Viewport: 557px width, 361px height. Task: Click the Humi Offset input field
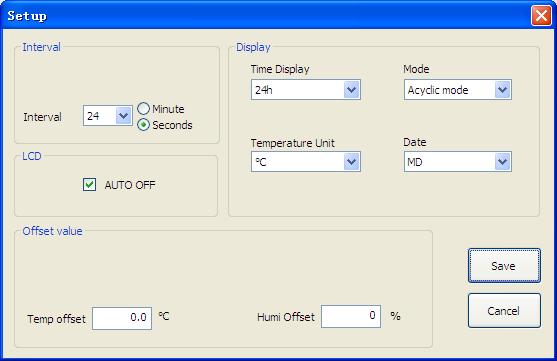(x=351, y=316)
